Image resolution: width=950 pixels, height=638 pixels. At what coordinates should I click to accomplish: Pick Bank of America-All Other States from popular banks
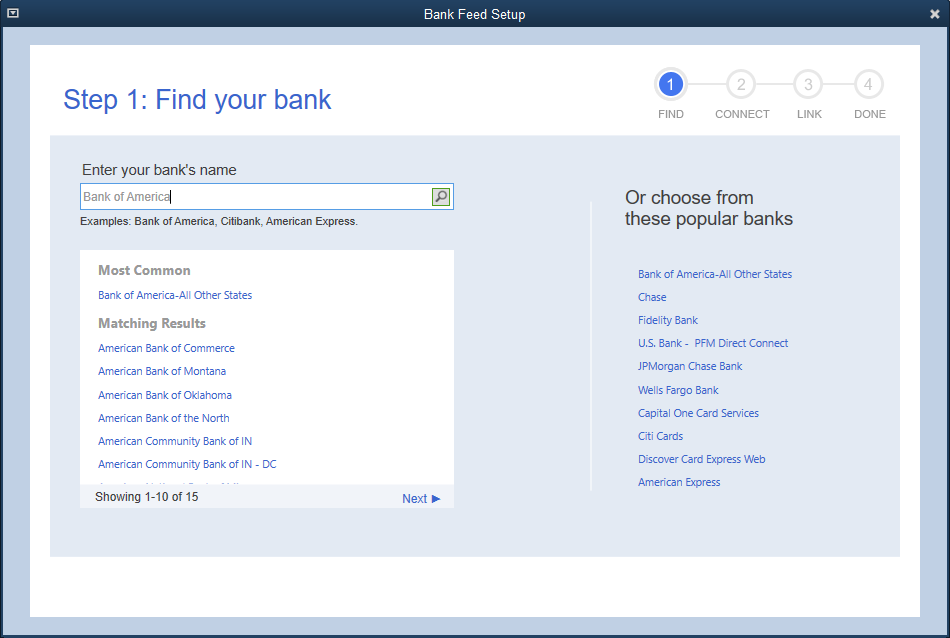coord(715,274)
